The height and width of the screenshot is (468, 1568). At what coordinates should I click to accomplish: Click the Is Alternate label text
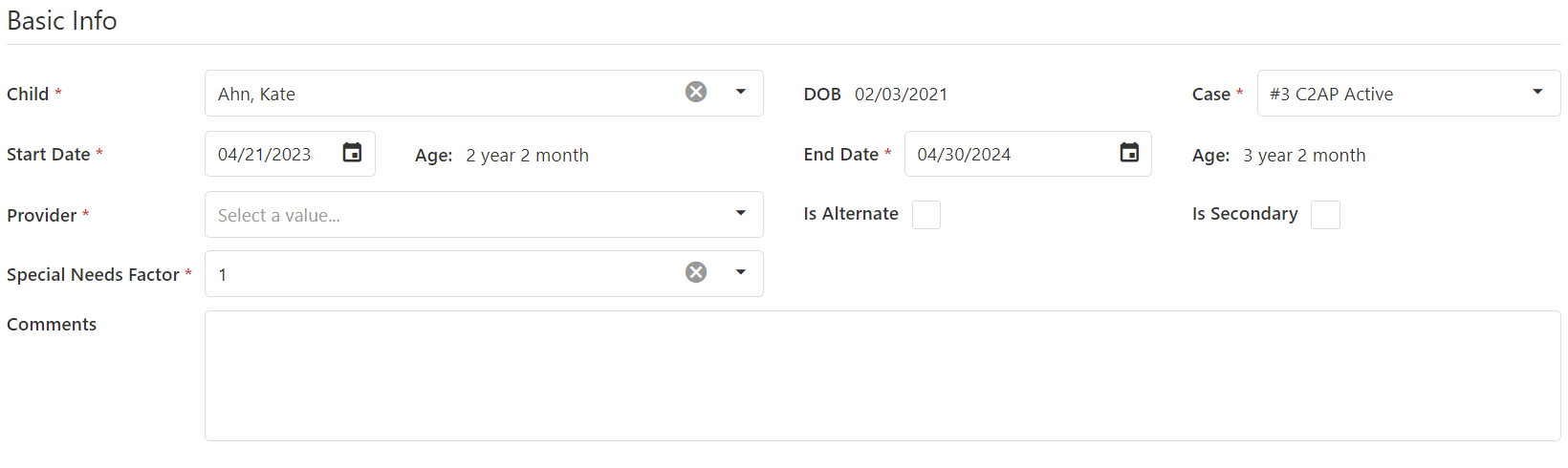point(851,214)
